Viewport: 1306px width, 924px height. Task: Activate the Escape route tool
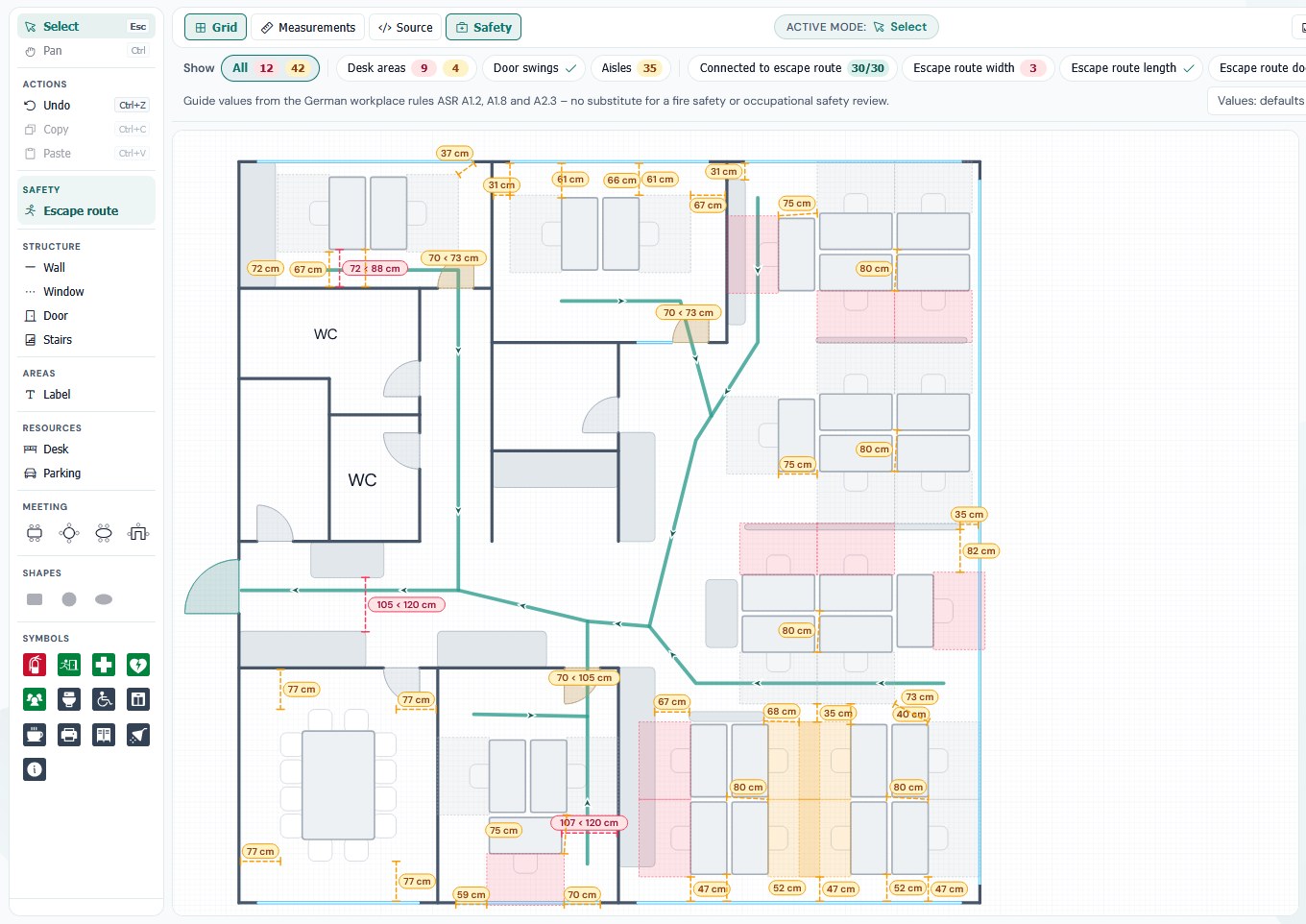[x=86, y=211]
